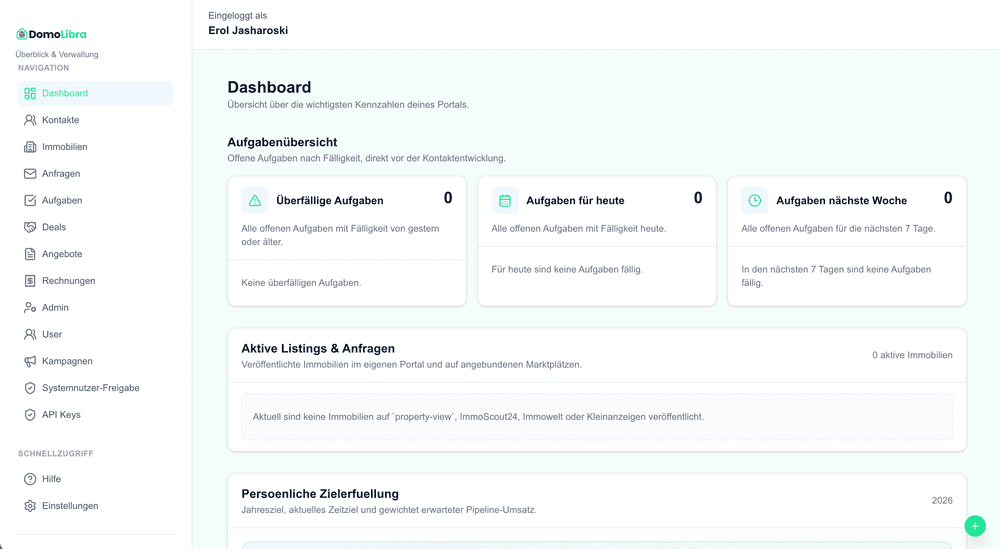The width and height of the screenshot is (1000, 549).
Task: Open Rechnungen from the sidebar
Action: (68, 281)
